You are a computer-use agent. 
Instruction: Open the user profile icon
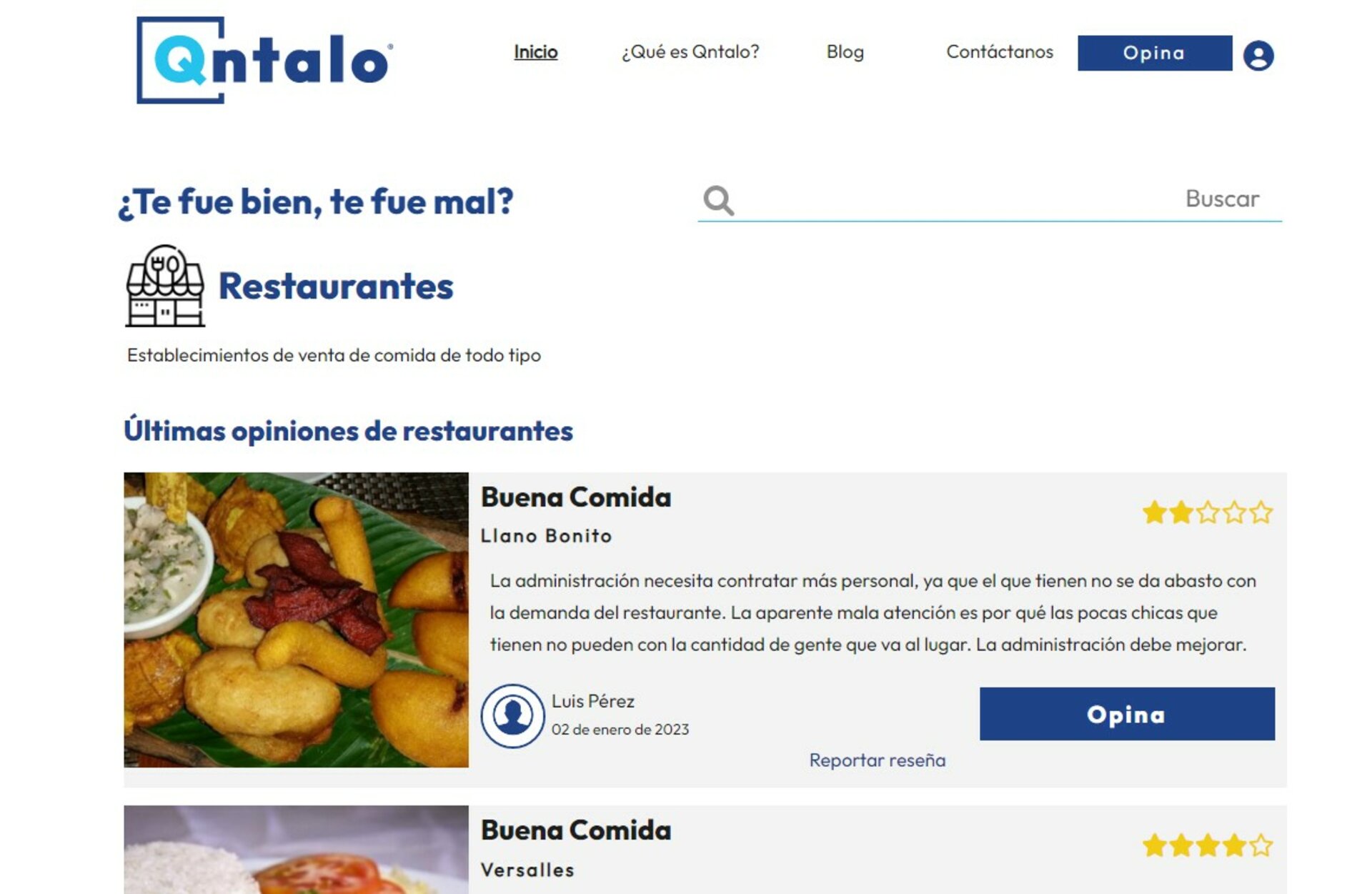(1258, 55)
